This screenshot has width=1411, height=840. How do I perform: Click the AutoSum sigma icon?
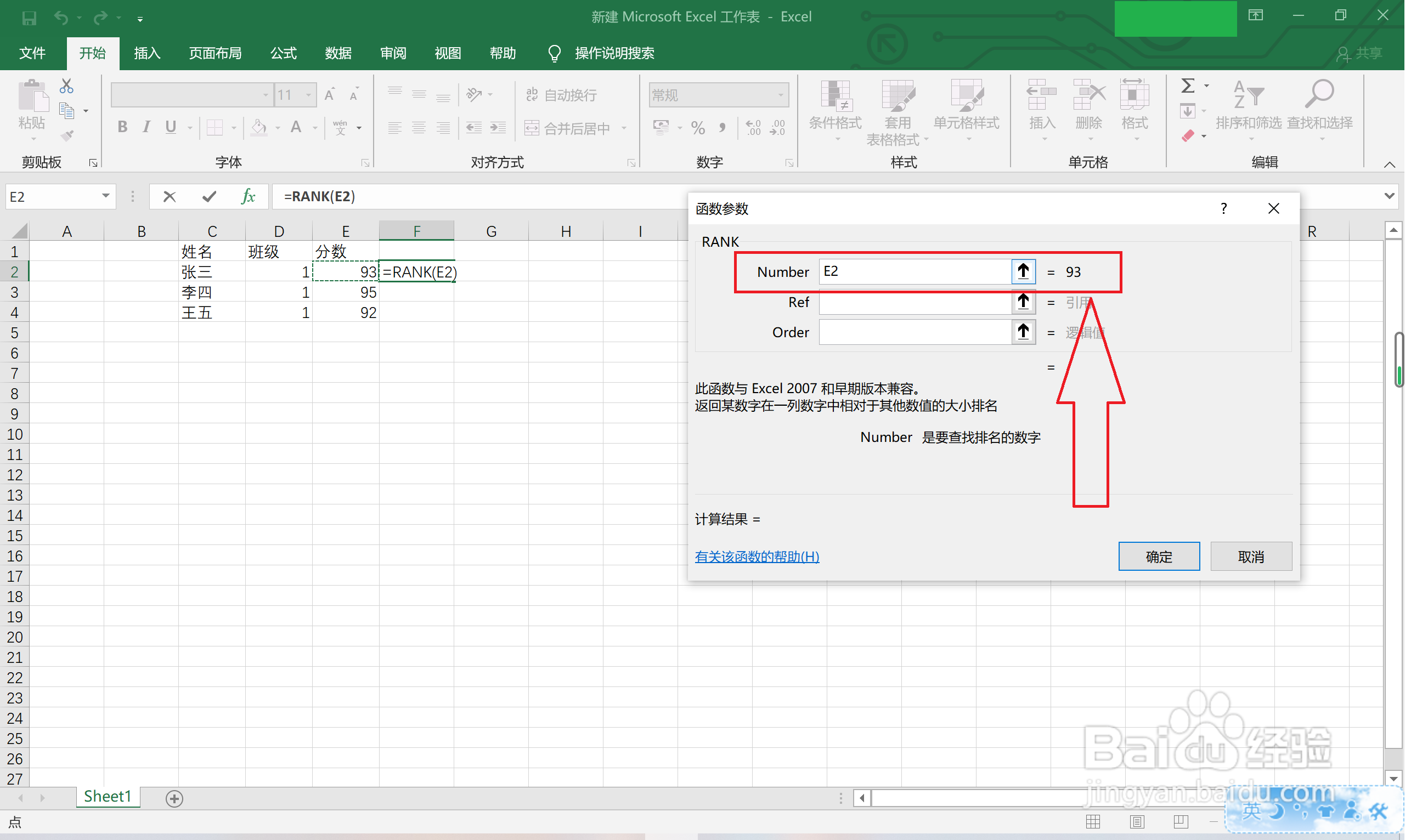(x=1188, y=86)
